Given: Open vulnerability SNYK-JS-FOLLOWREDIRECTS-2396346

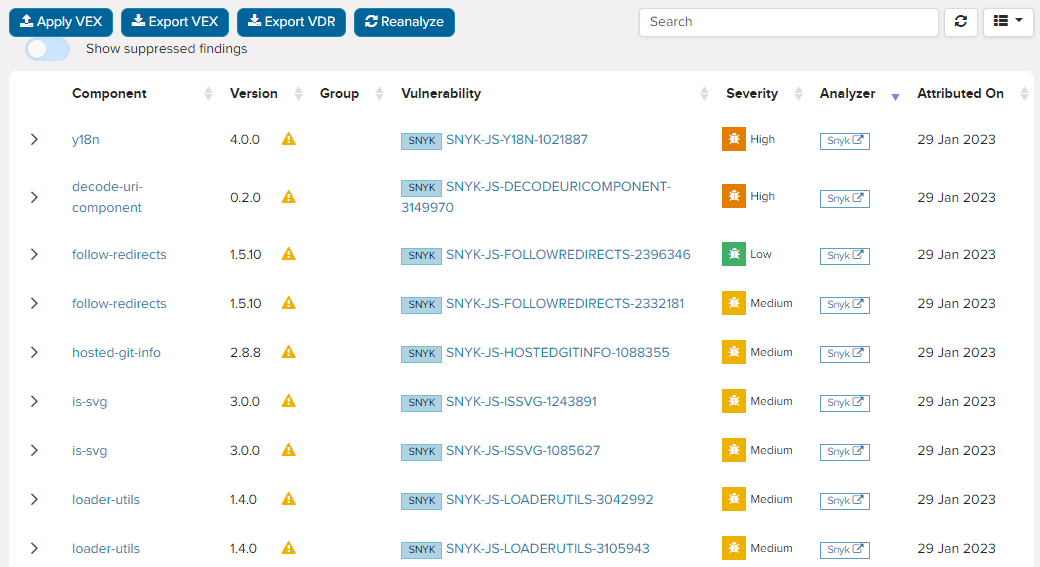Looking at the screenshot, I should [x=568, y=255].
